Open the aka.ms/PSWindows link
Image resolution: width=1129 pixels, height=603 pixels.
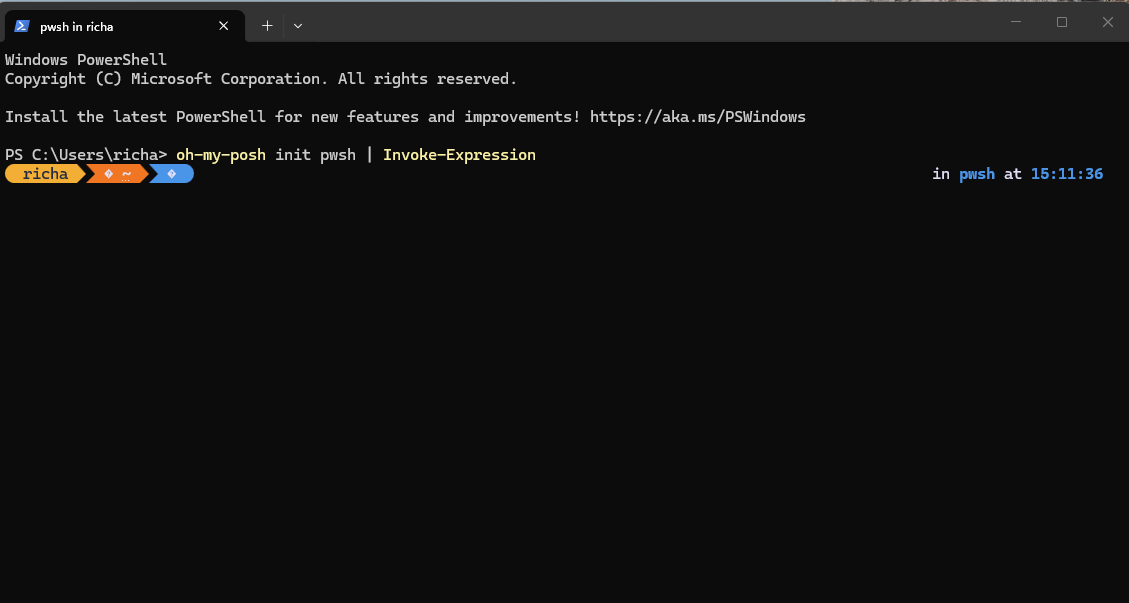click(x=698, y=117)
